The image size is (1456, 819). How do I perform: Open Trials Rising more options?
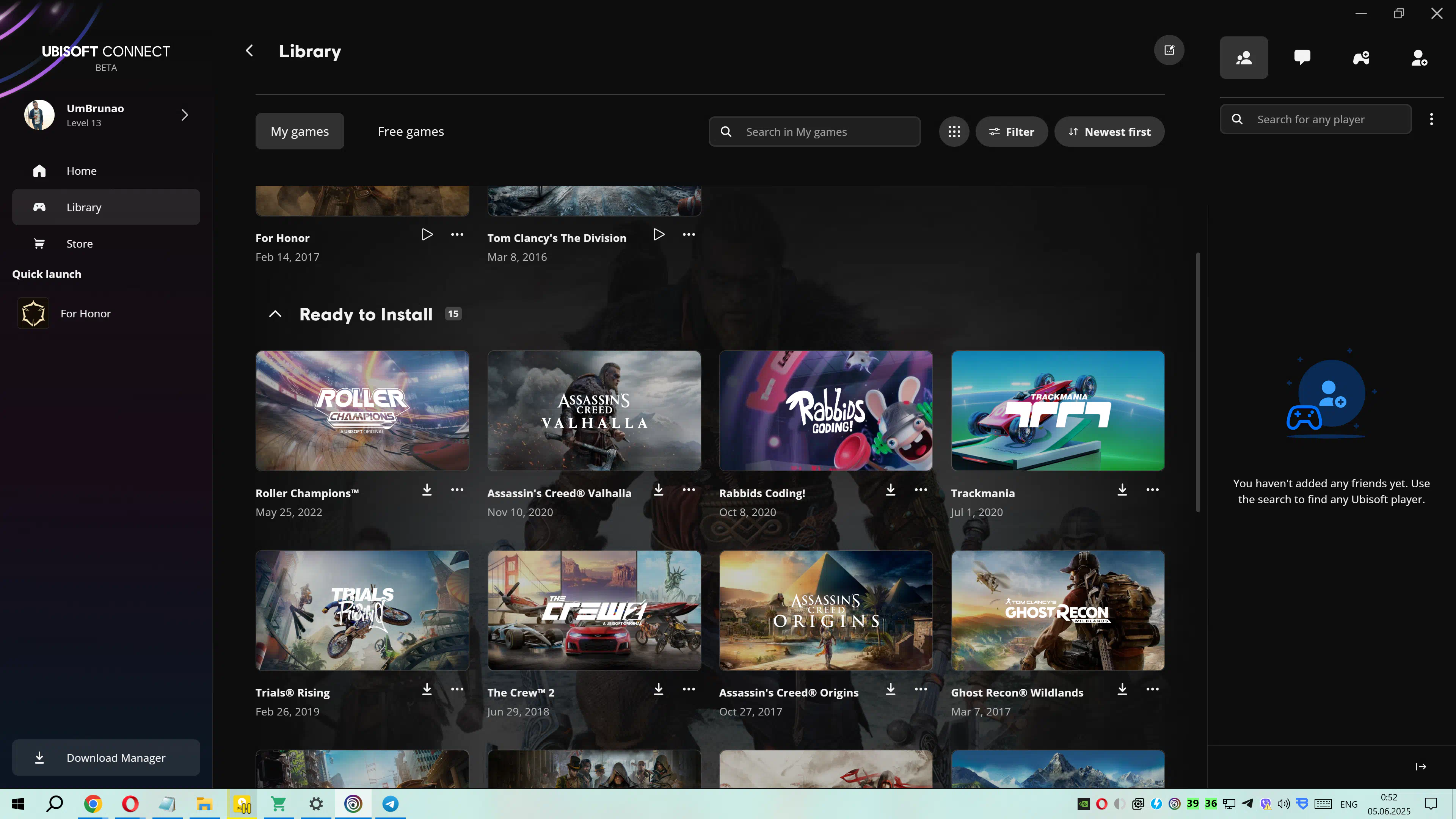coord(457,689)
